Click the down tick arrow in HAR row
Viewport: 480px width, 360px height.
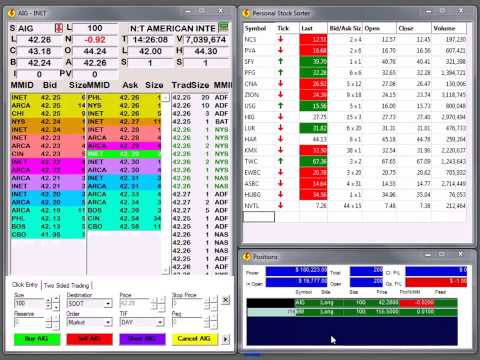click(281, 139)
